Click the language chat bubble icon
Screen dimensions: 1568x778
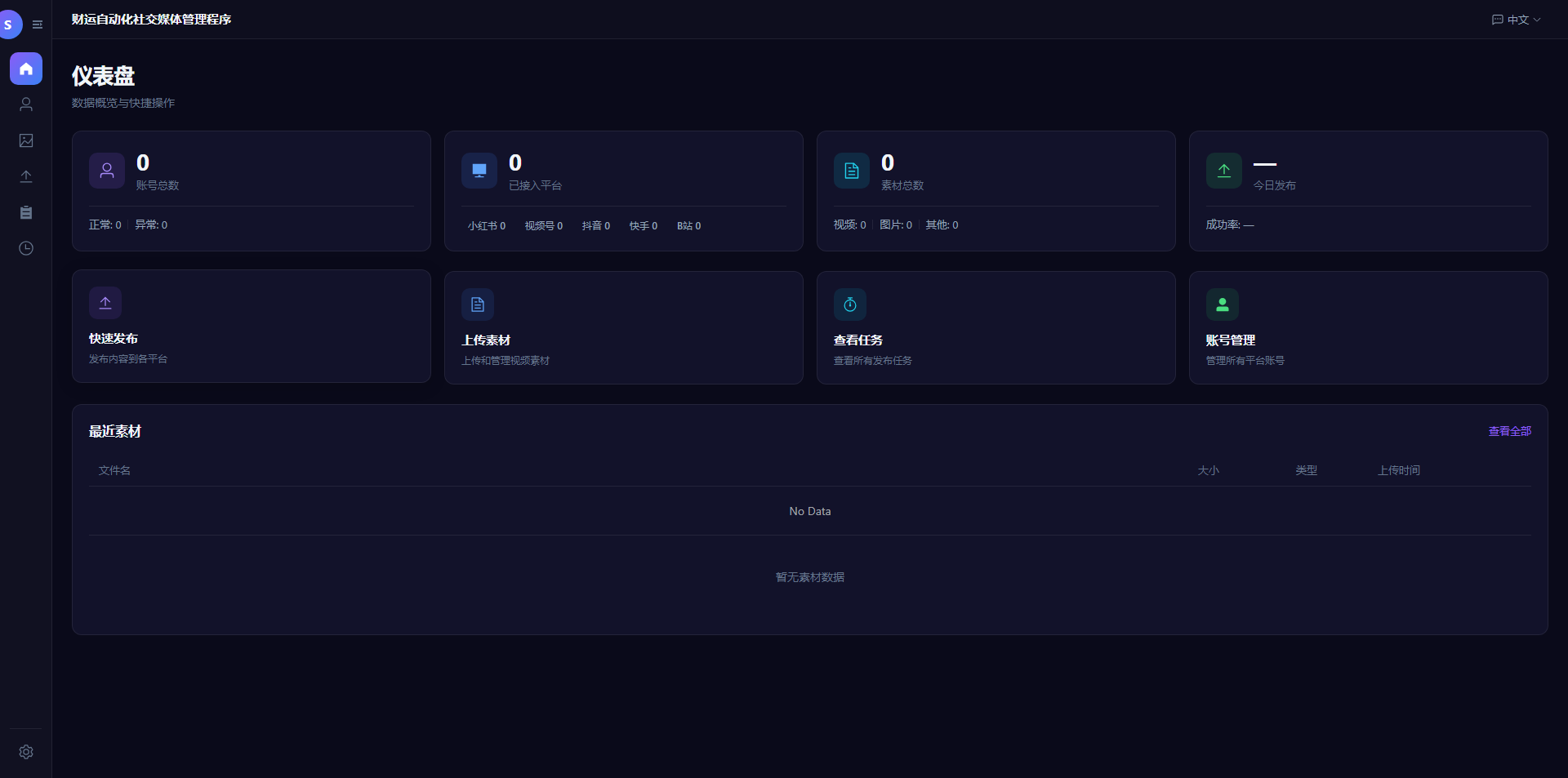1497,20
